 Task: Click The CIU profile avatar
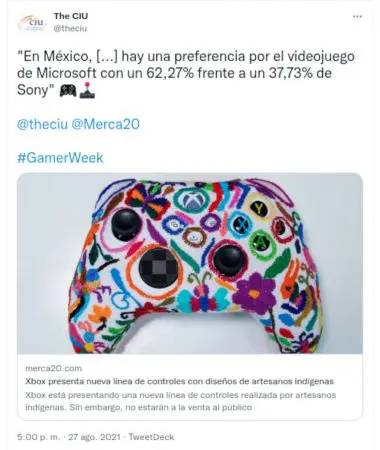pyautogui.click(x=32, y=22)
